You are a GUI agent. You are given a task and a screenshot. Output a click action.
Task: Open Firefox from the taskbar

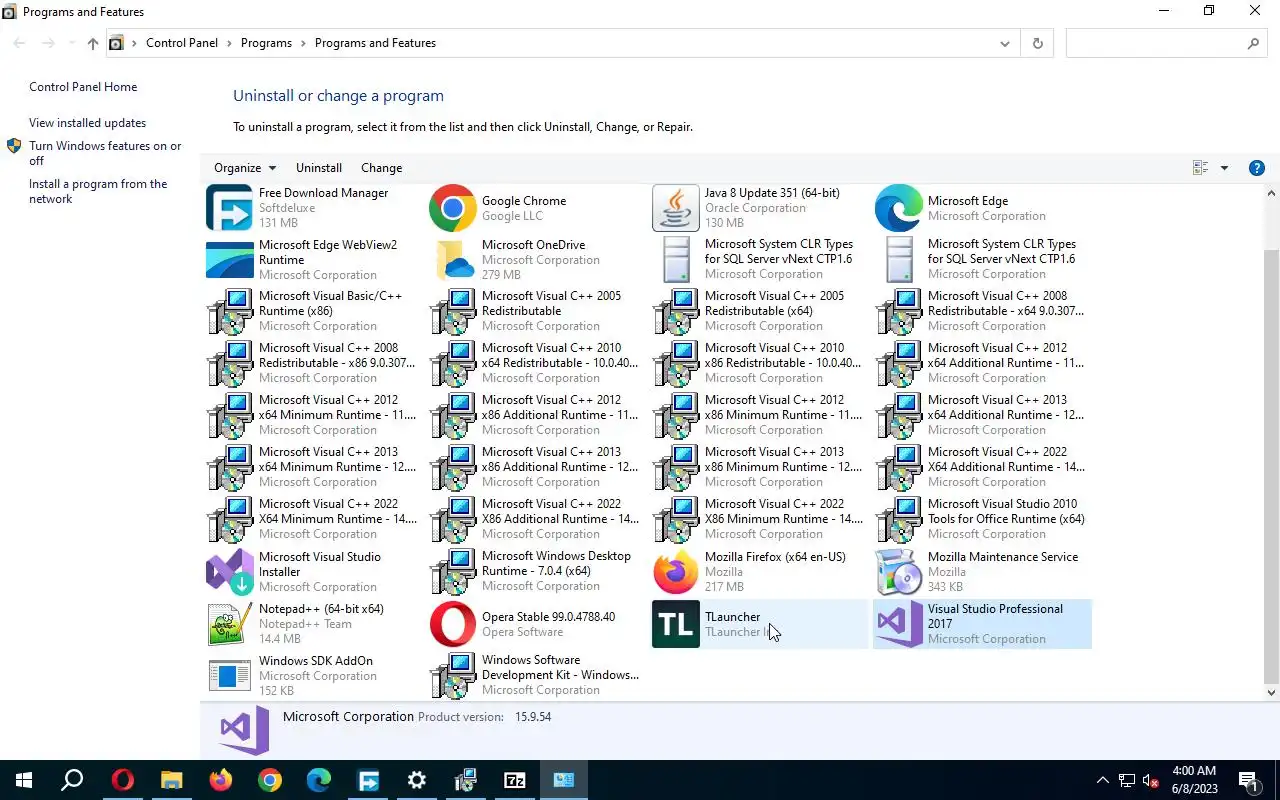221,780
